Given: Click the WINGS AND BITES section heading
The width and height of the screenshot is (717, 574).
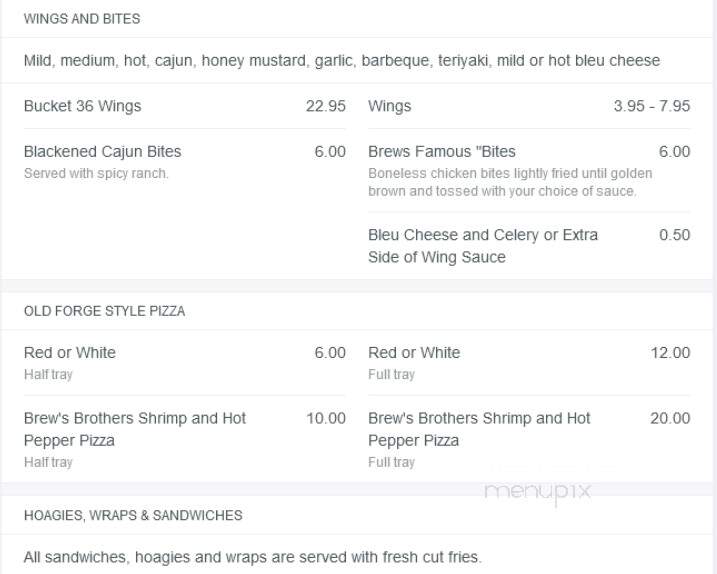Looking at the screenshot, I should pyautogui.click(x=82, y=19).
